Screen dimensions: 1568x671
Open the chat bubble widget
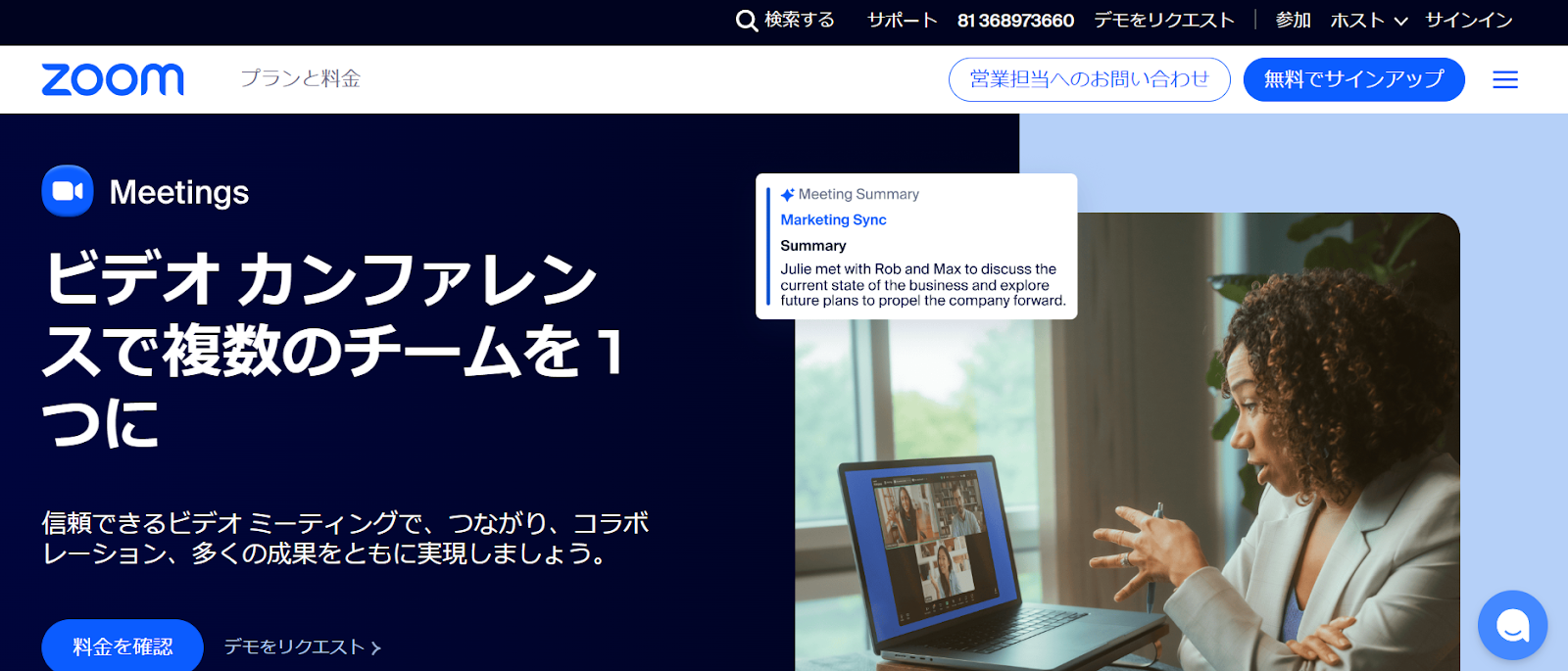tap(1512, 625)
